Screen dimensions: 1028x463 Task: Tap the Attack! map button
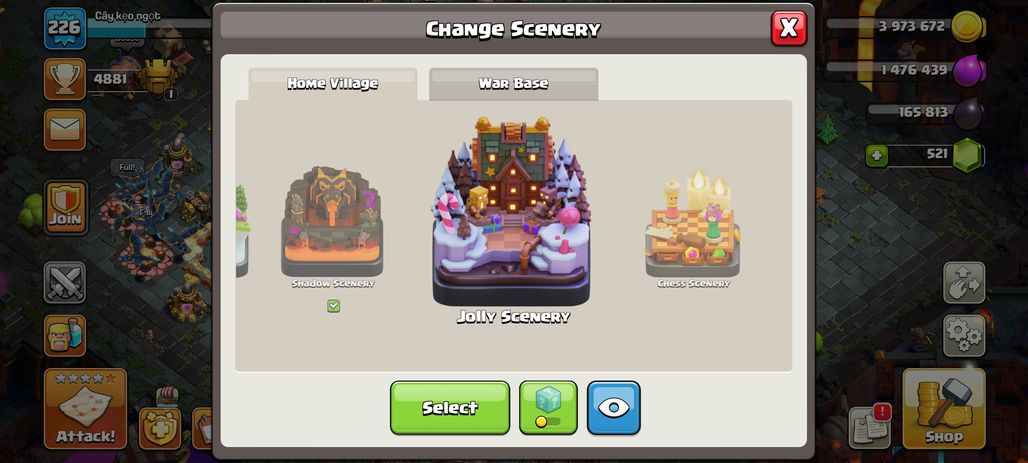pos(85,409)
